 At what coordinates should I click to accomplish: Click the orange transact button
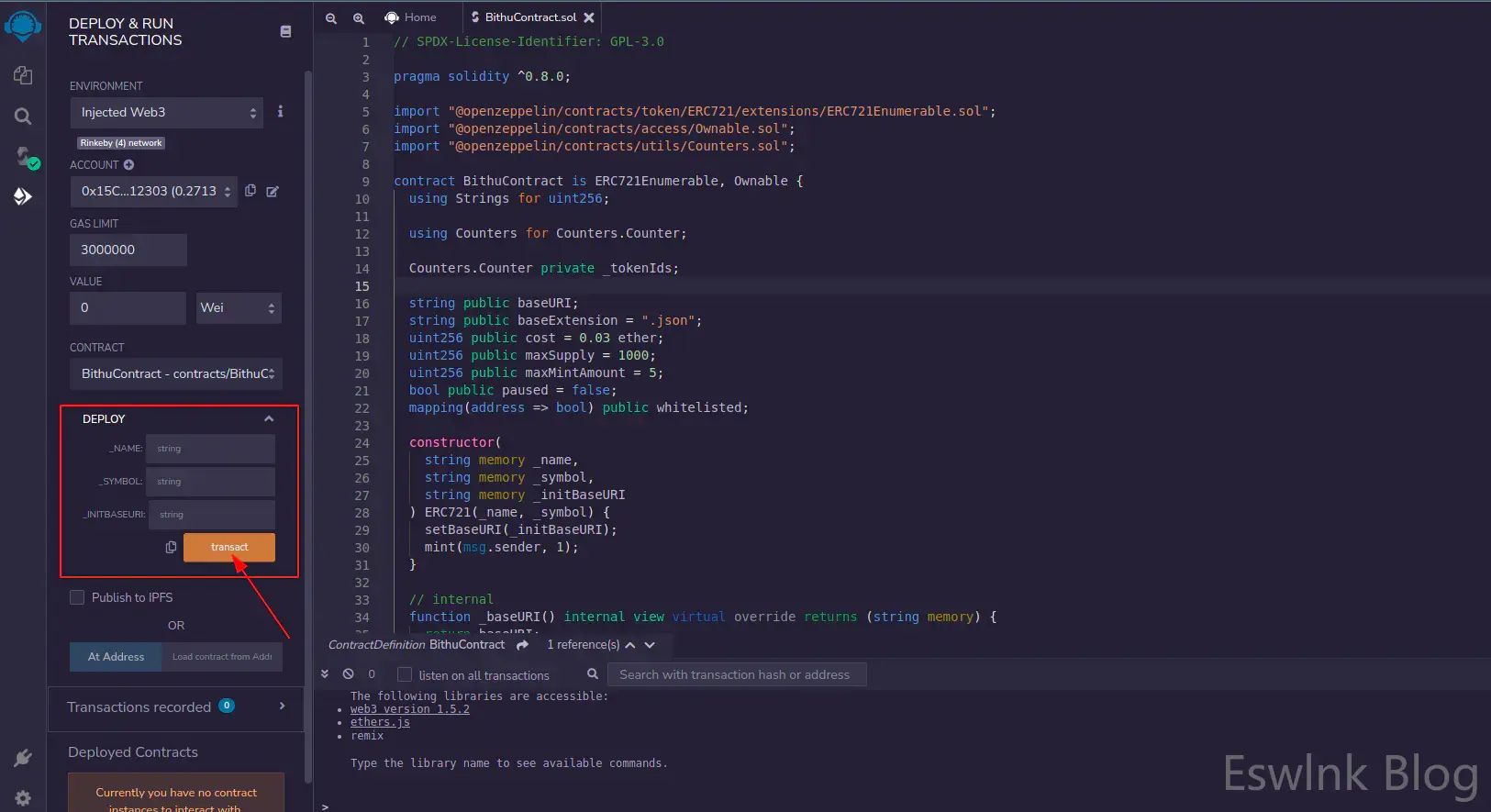point(229,547)
